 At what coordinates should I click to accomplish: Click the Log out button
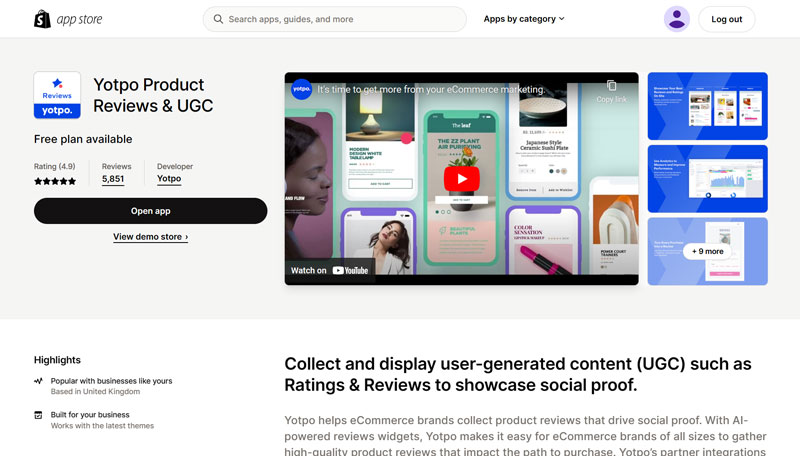pos(727,19)
